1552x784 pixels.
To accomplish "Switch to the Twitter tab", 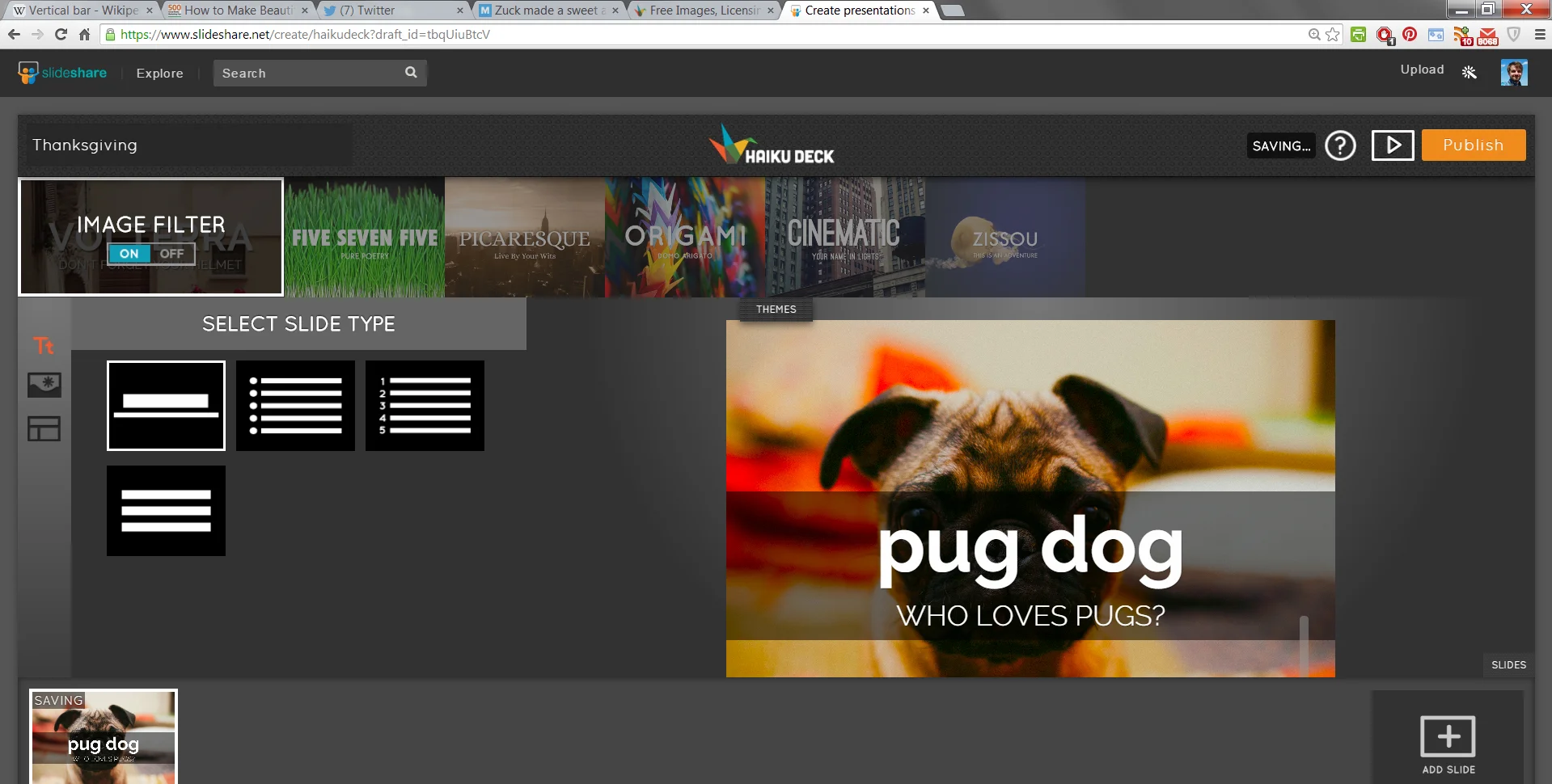I will click(392, 11).
